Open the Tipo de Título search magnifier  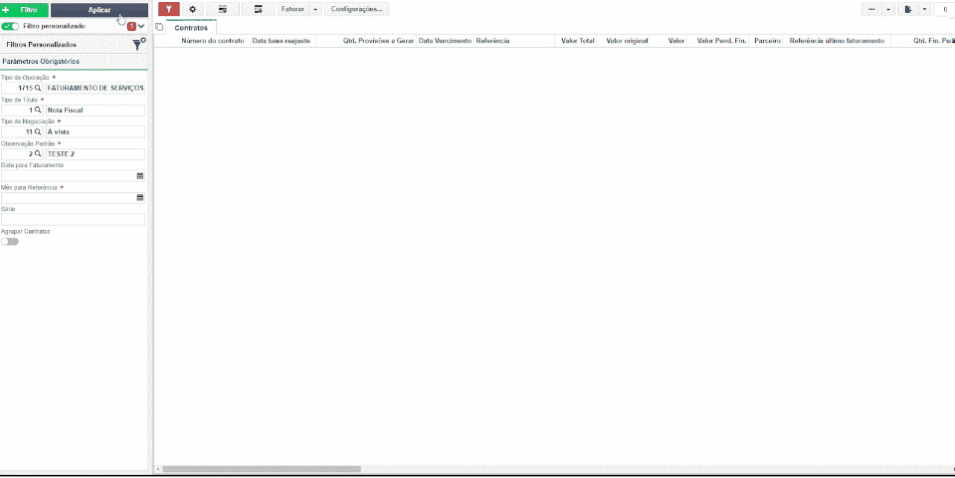tap(38, 110)
